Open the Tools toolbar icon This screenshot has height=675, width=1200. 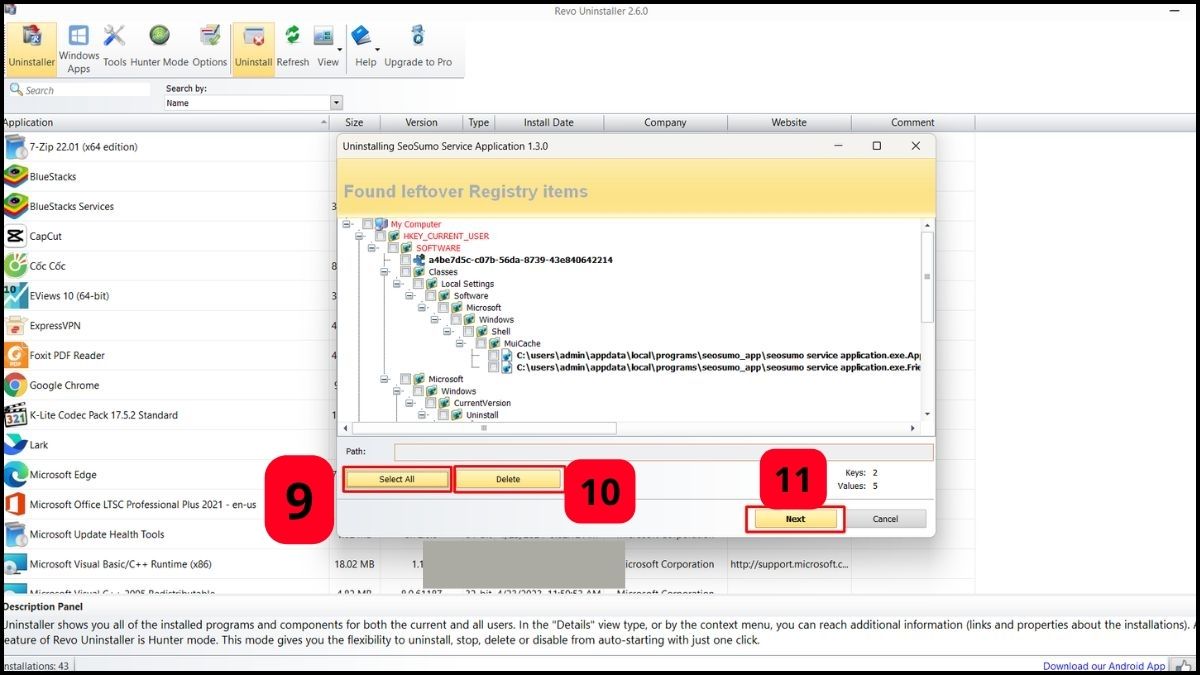tap(115, 47)
